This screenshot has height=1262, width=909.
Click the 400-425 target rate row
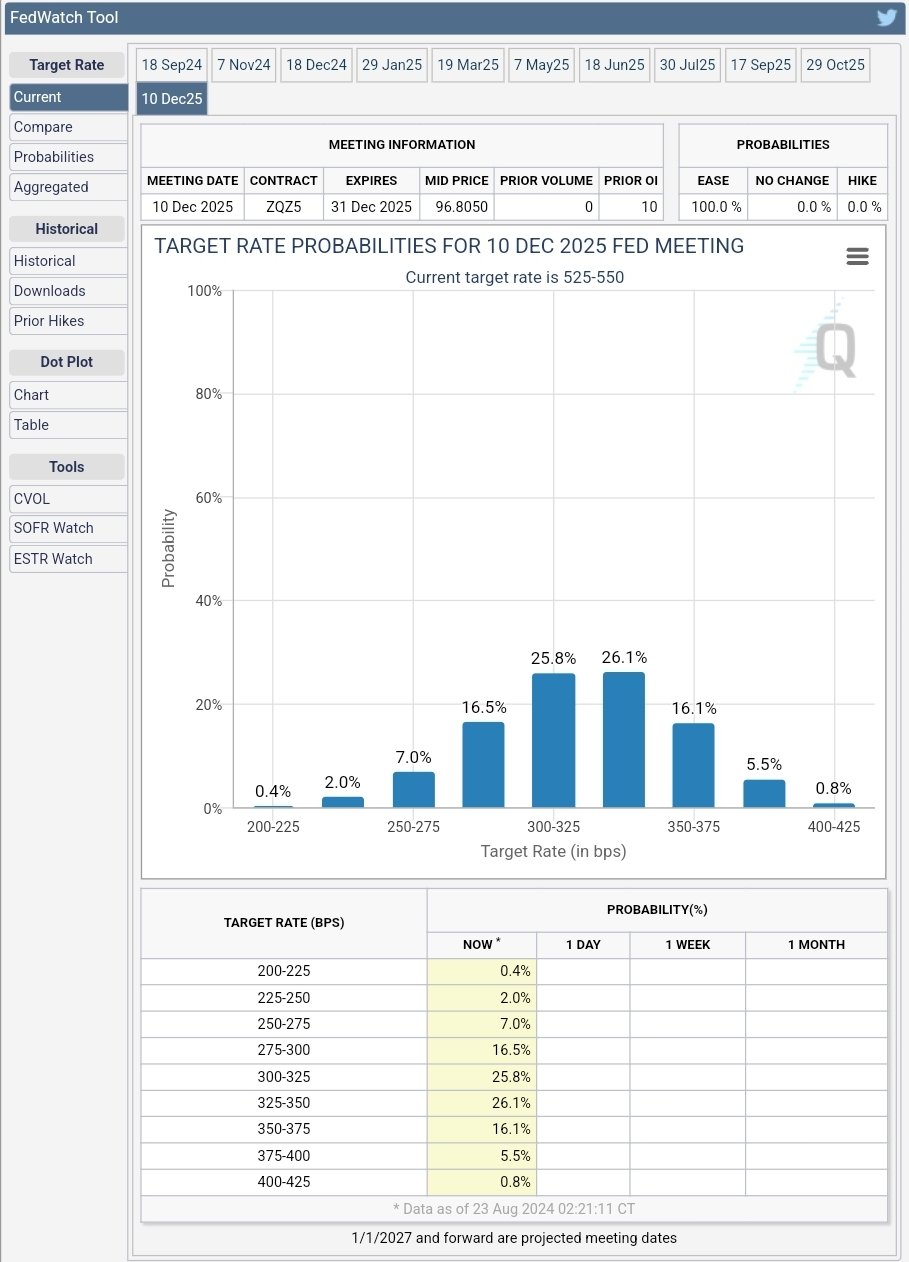[514, 1182]
